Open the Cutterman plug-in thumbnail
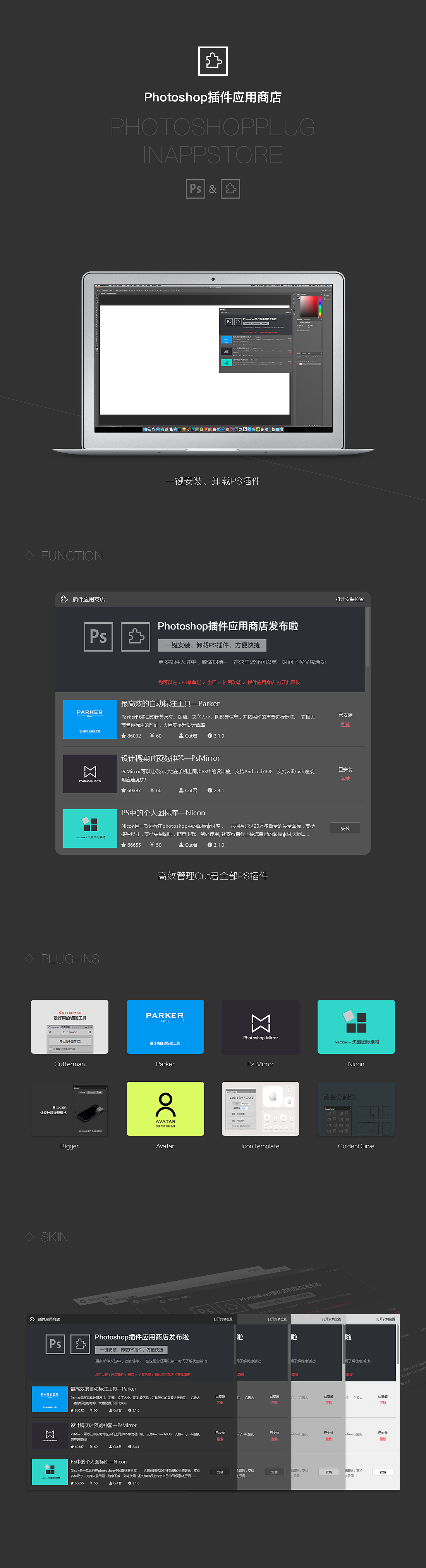 (70, 1027)
